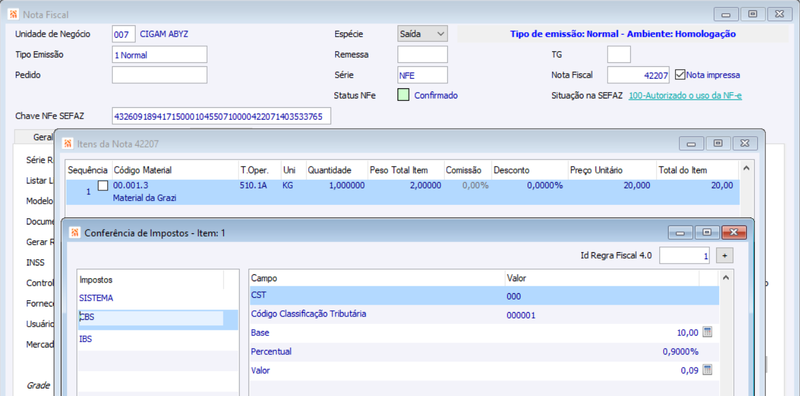This screenshot has width=800, height=396.
Task: Click the Conferência de Impostos title bar icon
Action: pyautogui.click(x=75, y=233)
